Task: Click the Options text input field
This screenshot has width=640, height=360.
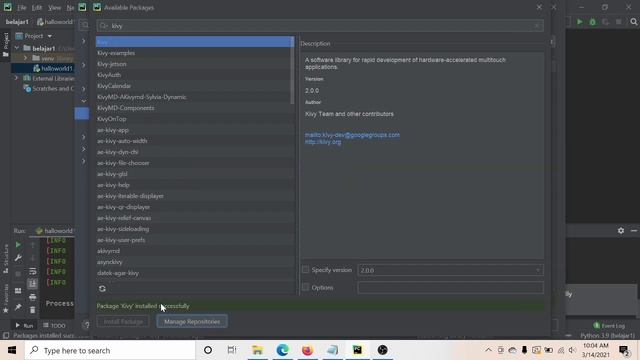Action: [451, 288]
